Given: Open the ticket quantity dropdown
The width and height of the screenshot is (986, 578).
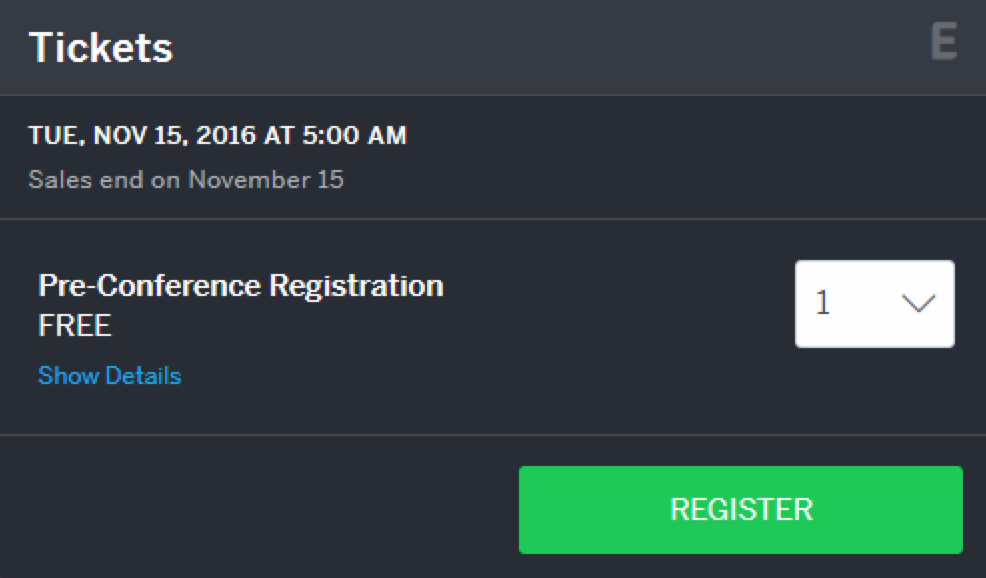Looking at the screenshot, I should (874, 304).
